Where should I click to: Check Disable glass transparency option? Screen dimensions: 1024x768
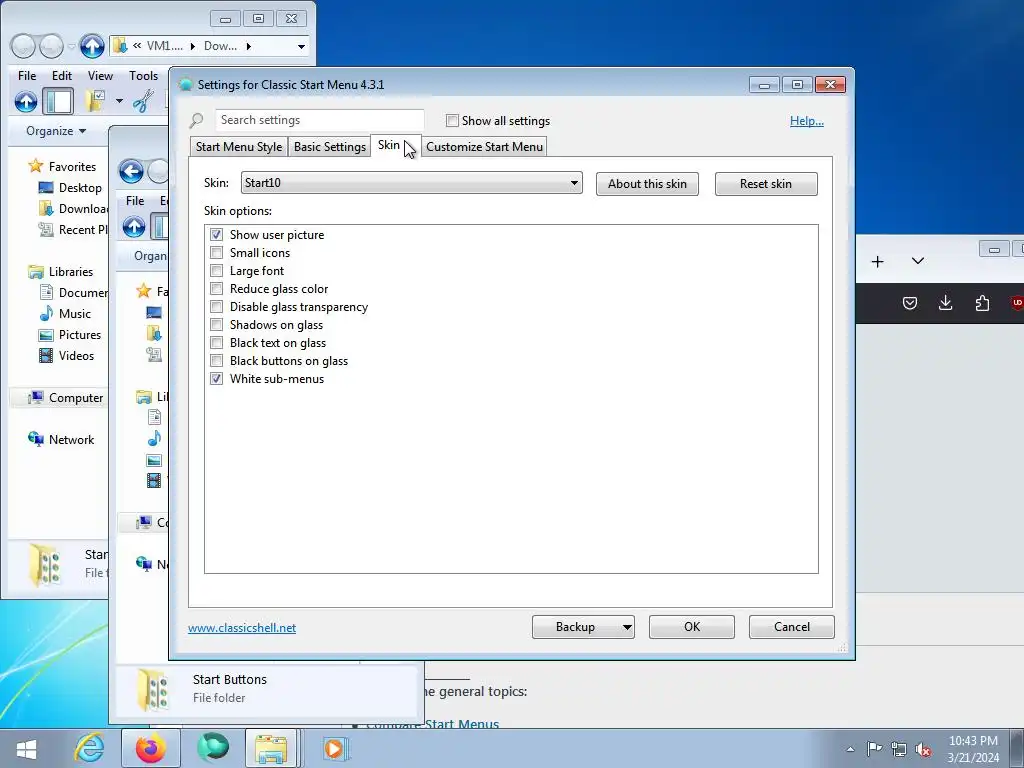pos(216,306)
